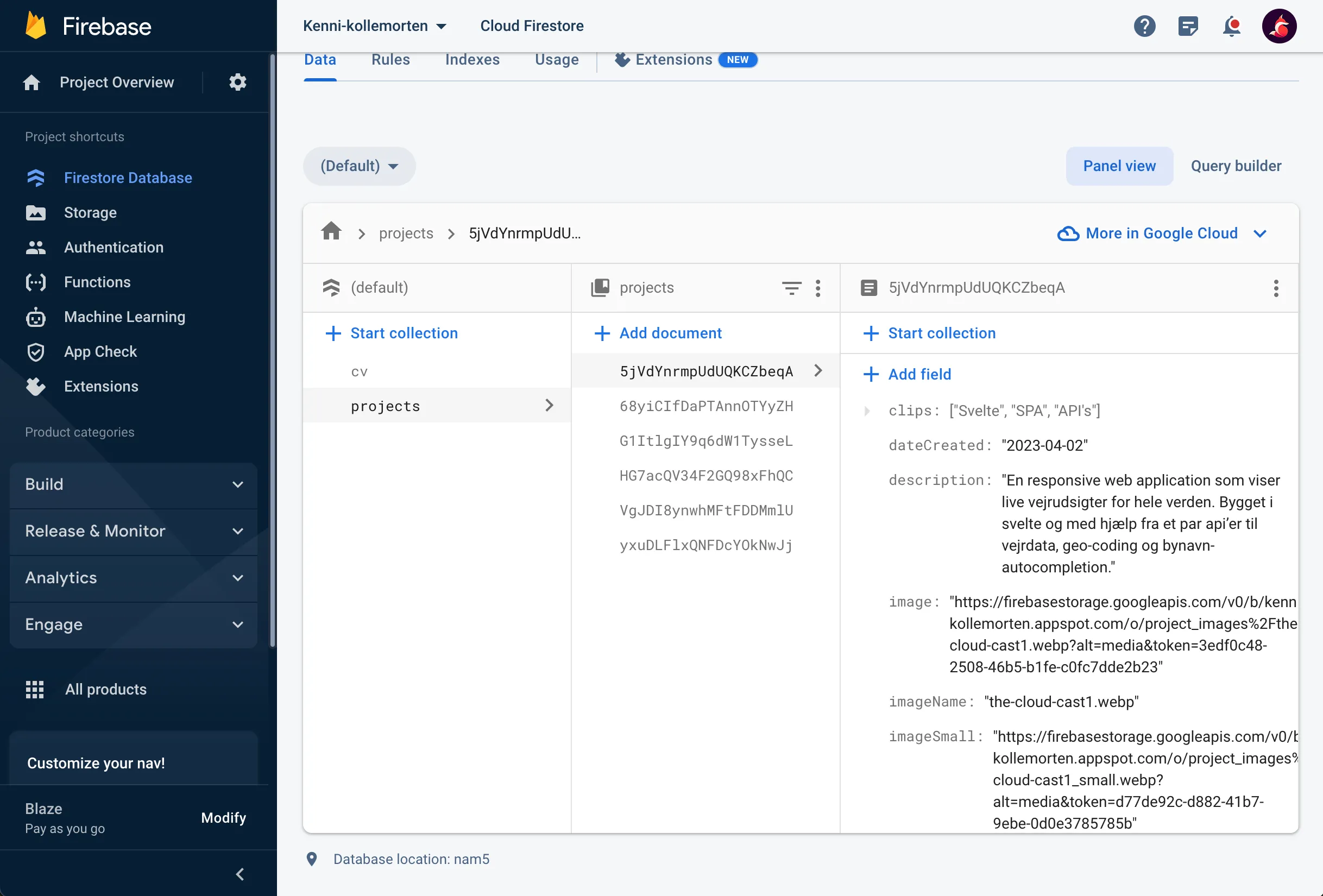
Task: Switch to the Rules tab
Action: pos(390,60)
